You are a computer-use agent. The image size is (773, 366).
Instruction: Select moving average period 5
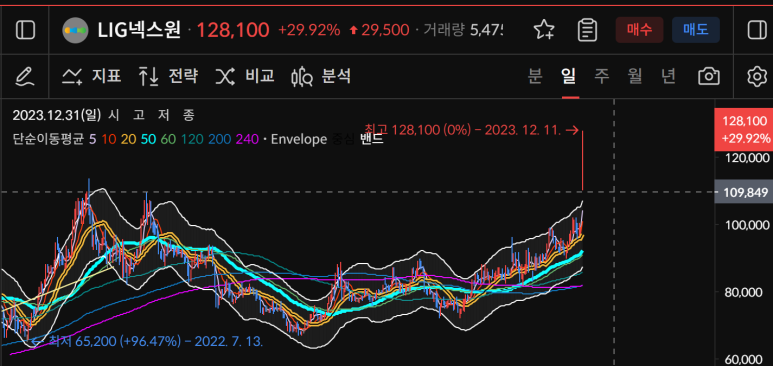(x=93, y=140)
